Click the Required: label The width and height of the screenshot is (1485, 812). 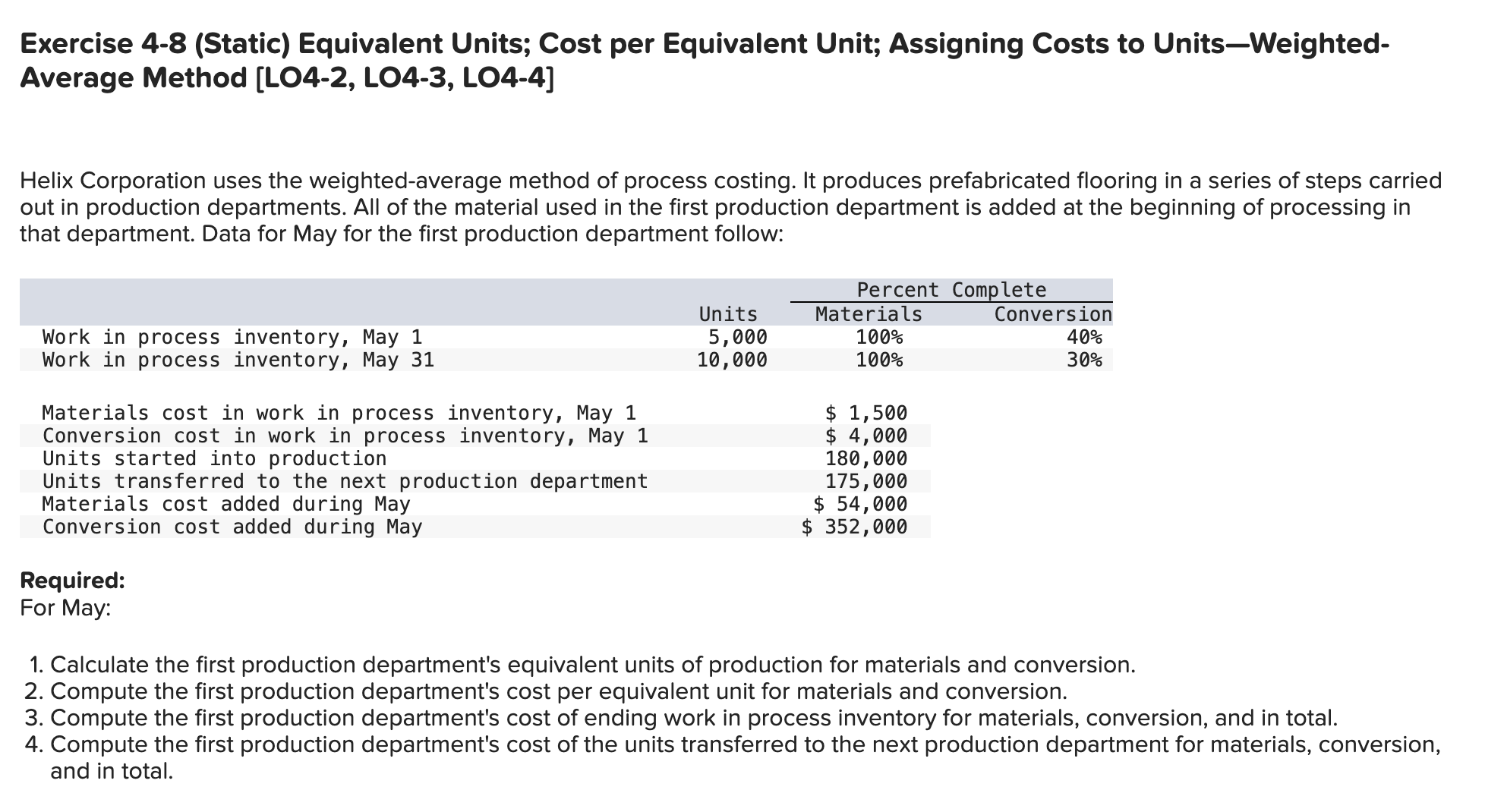pos(72,579)
